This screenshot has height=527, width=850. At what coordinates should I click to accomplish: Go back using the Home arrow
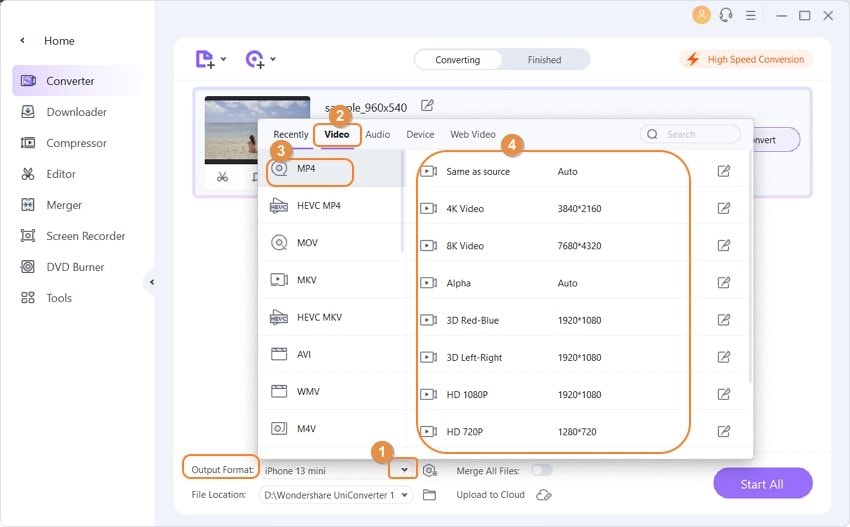pyautogui.click(x=22, y=40)
